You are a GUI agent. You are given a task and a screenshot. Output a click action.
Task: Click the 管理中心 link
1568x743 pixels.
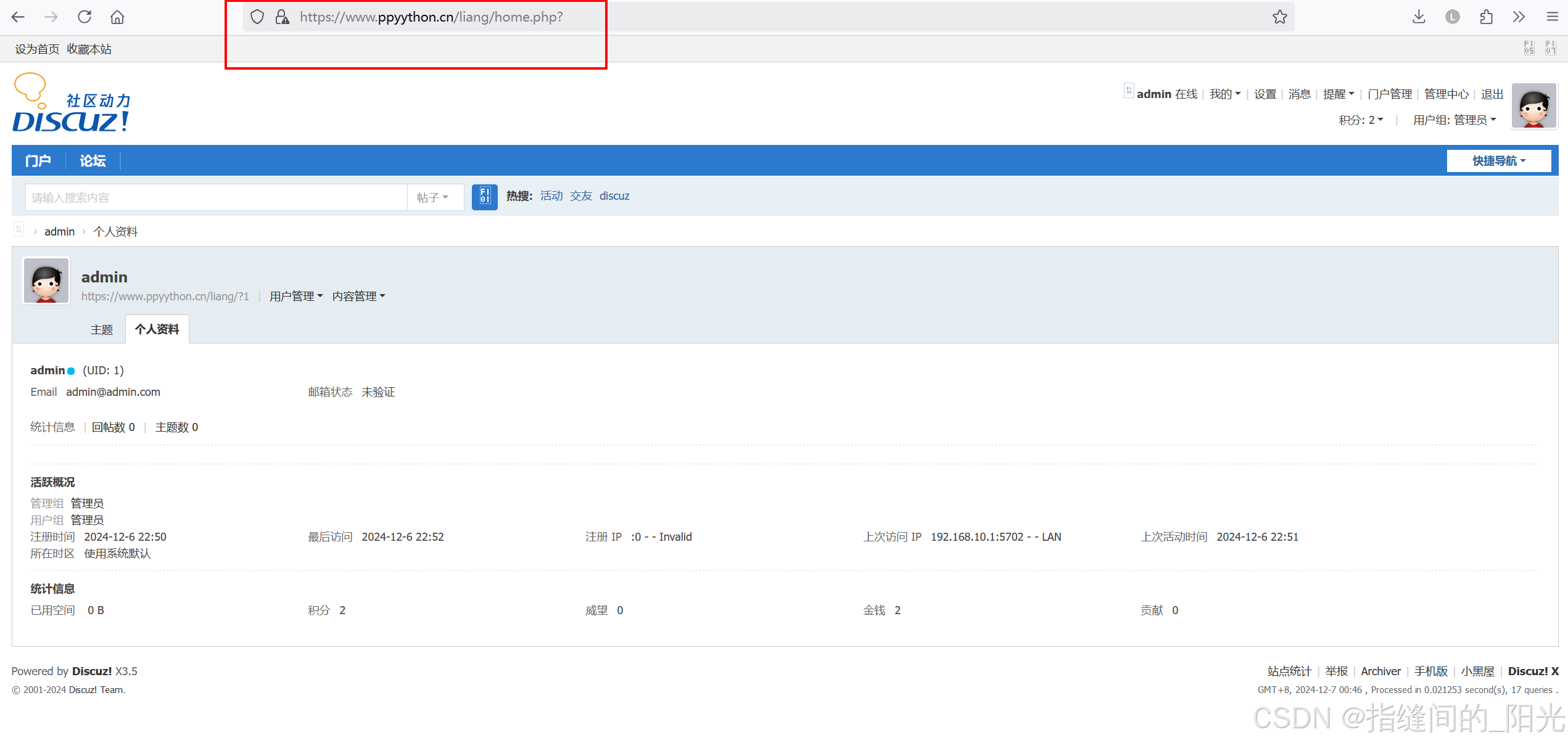(1446, 94)
